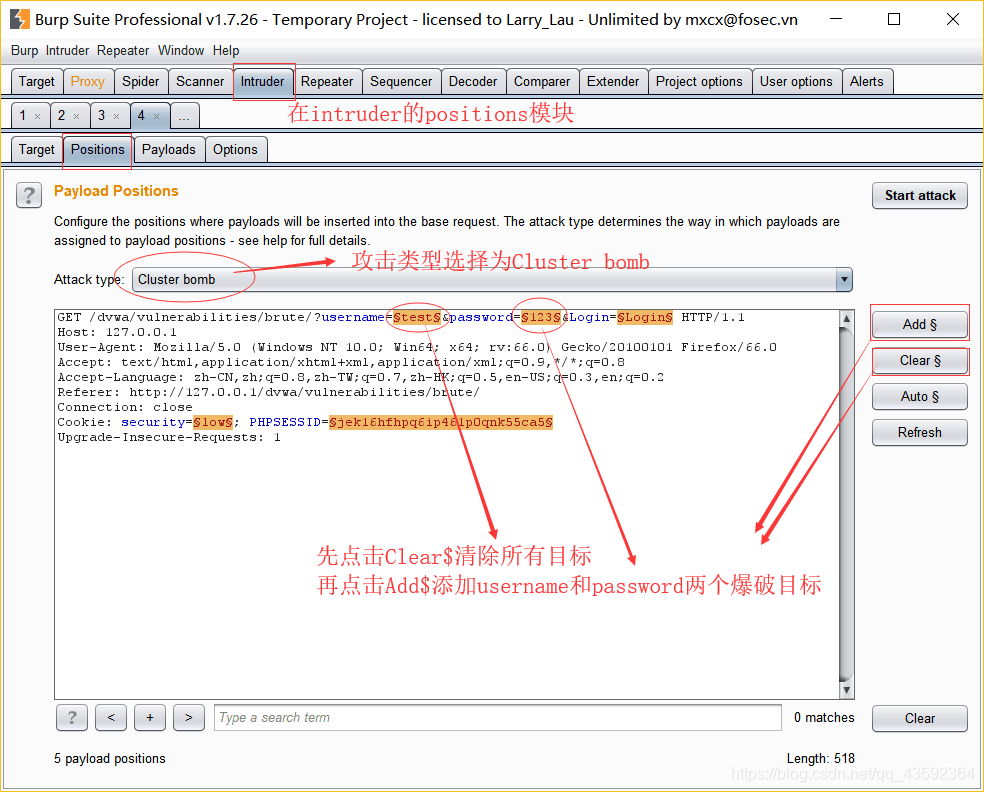Switch to the Sequencer tab
The image size is (984, 792).
click(401, 82)
